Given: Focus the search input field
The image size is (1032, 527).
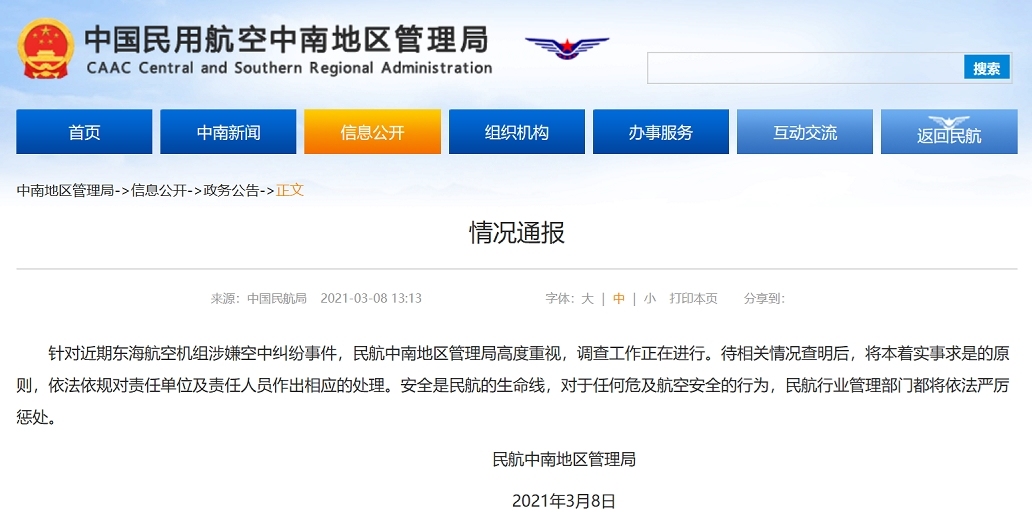Looking at the screenshot, I should 806,68.
